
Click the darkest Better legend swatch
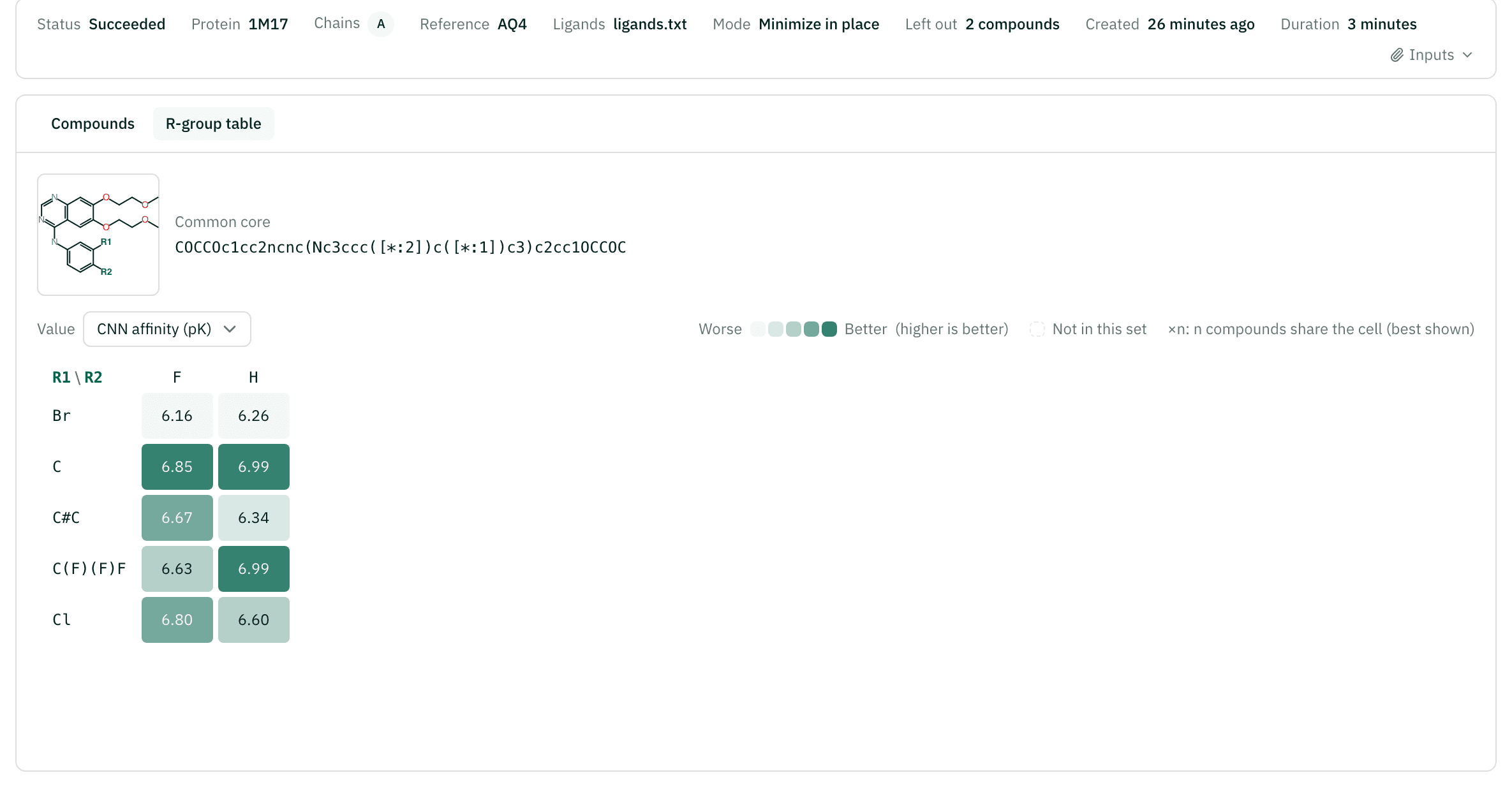coord(829,329)
